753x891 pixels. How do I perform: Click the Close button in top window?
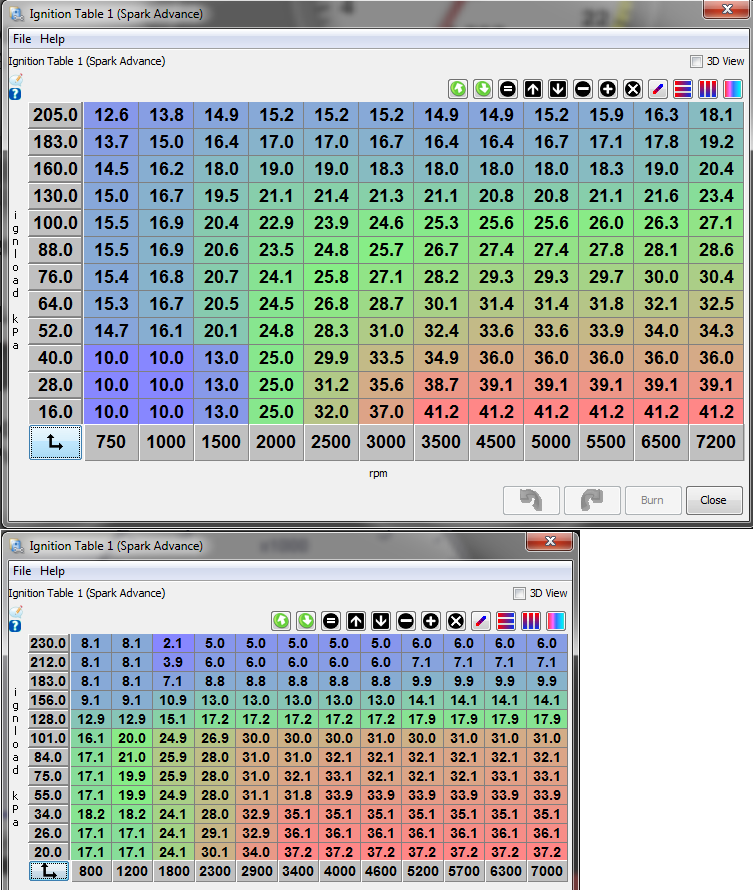point(714,500)
